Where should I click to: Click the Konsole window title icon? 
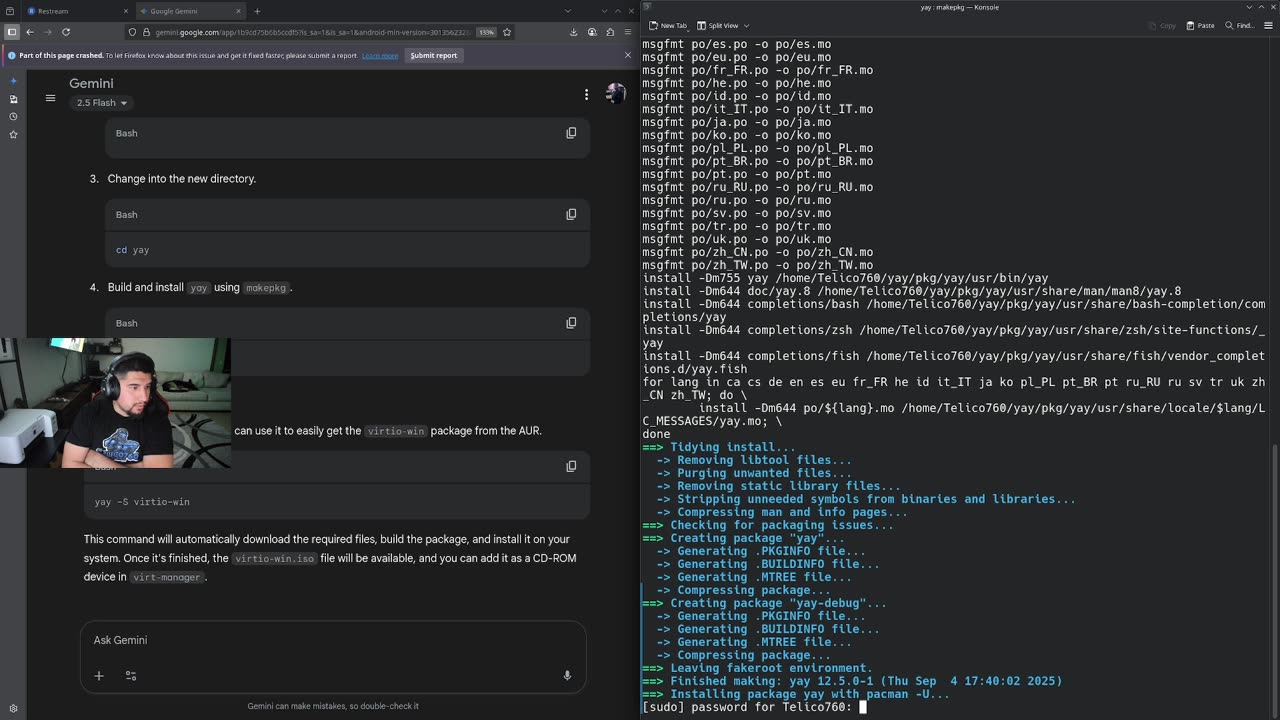point(648,7)
